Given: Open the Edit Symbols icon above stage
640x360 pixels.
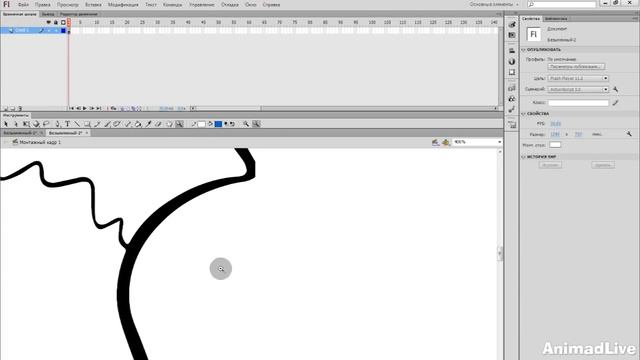Looking at the screenshot, I should point(445,142).
